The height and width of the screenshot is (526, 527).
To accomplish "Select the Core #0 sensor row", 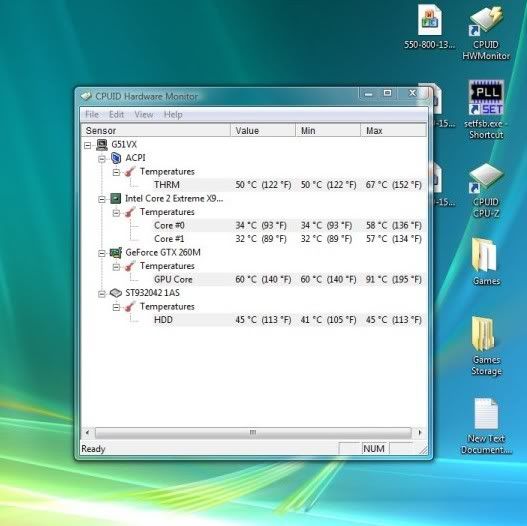I will click(288, 226).
